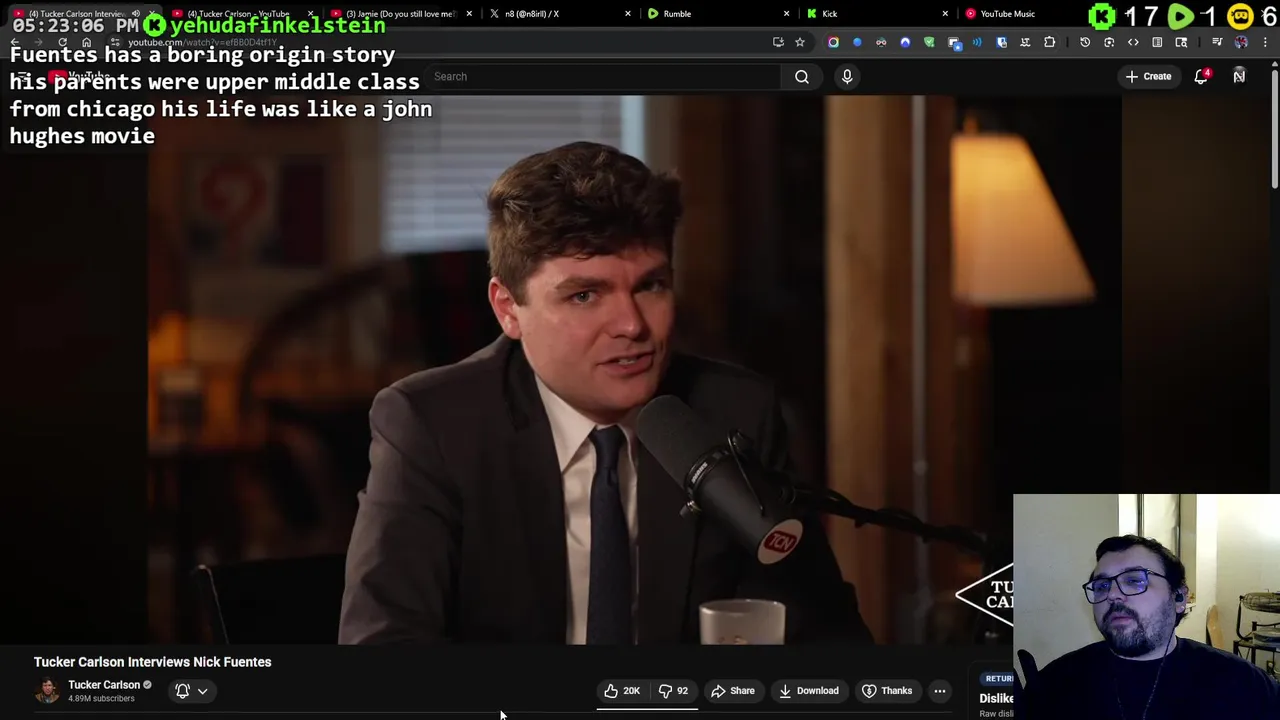
Task: Open the Tucker Carlson channel name link
Action: 104,685
